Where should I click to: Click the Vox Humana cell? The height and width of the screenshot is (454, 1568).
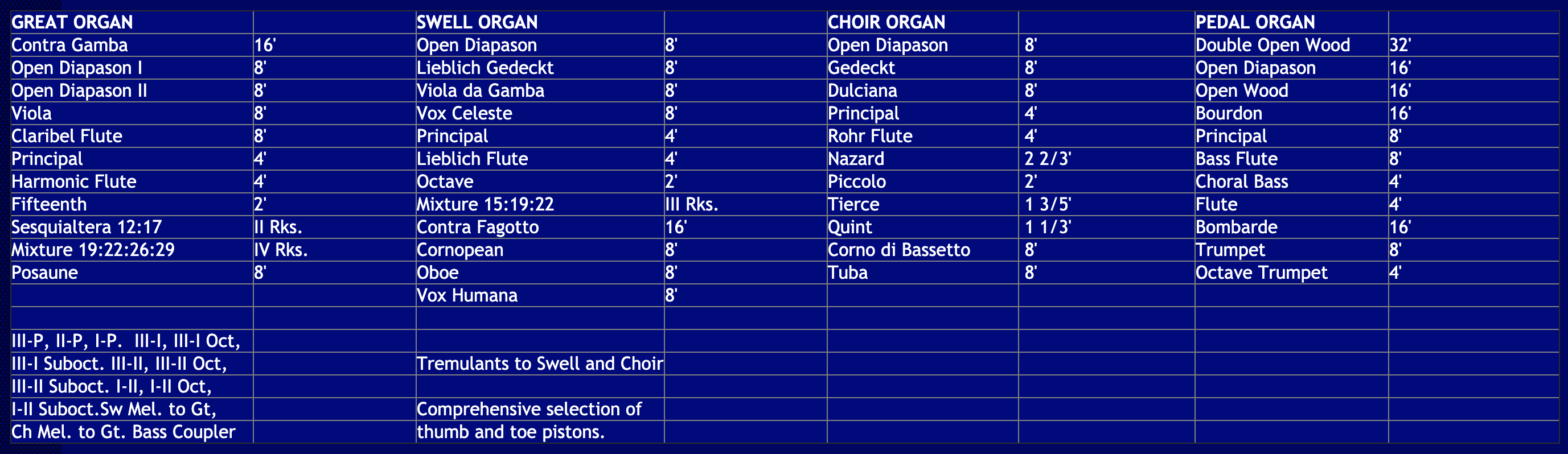(x=467, y=295)
